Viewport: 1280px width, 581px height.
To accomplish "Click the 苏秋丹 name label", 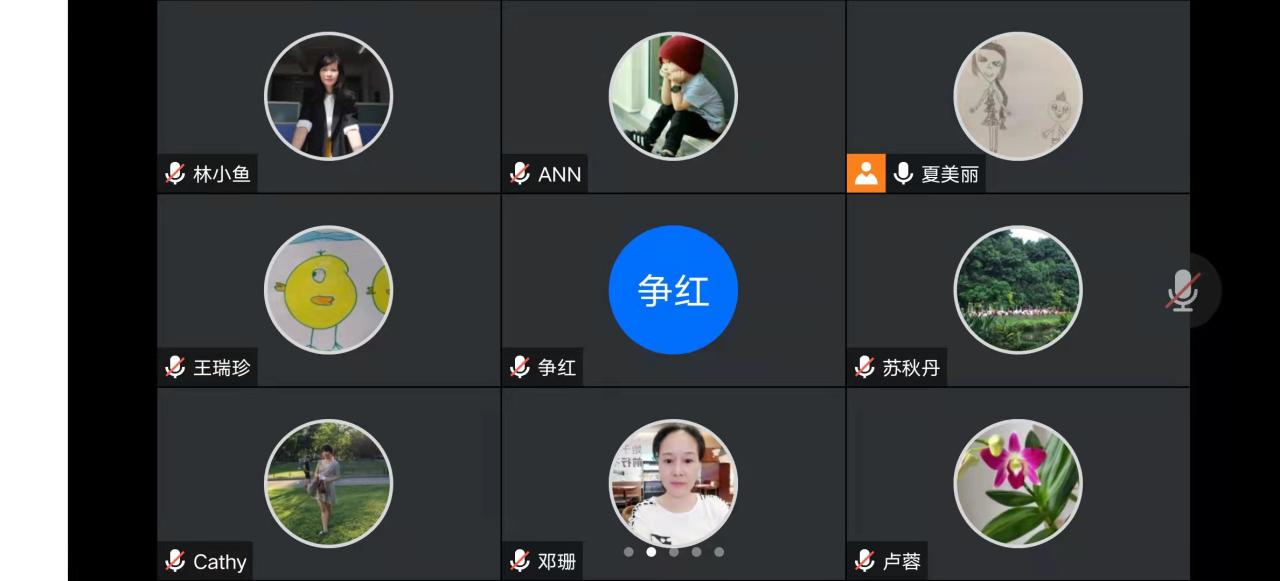I will click(911, 367).
